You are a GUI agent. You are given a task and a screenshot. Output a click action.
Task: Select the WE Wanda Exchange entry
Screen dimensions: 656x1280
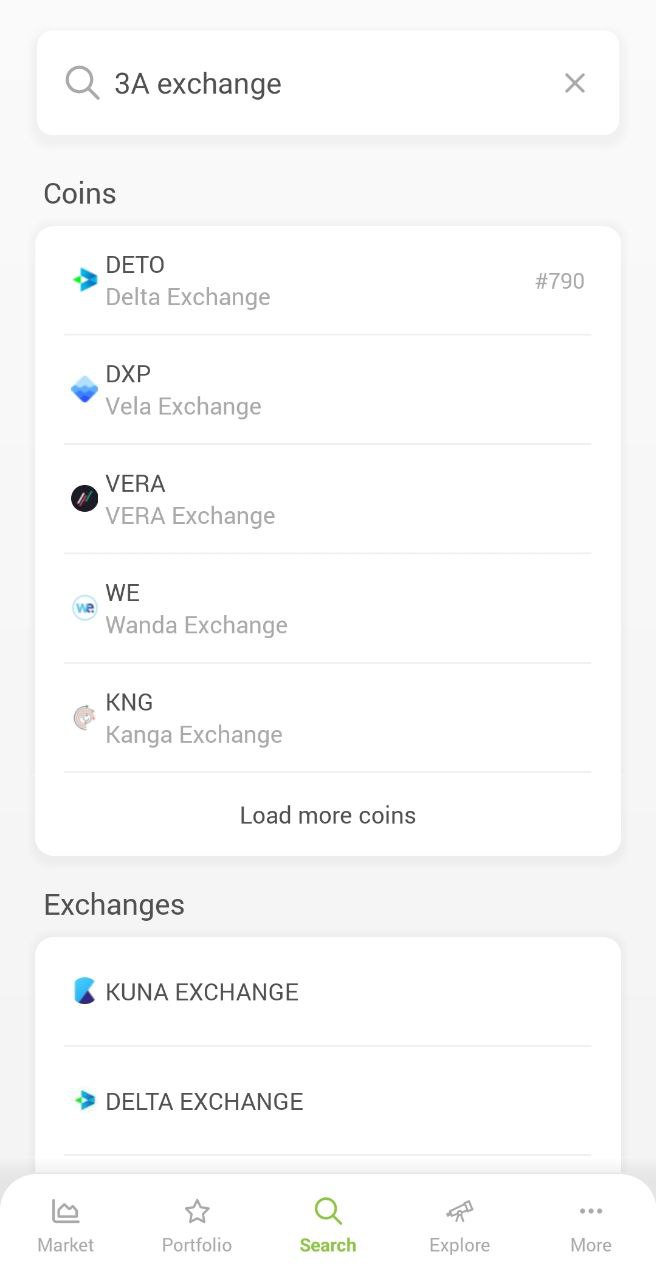click(328, 608)
